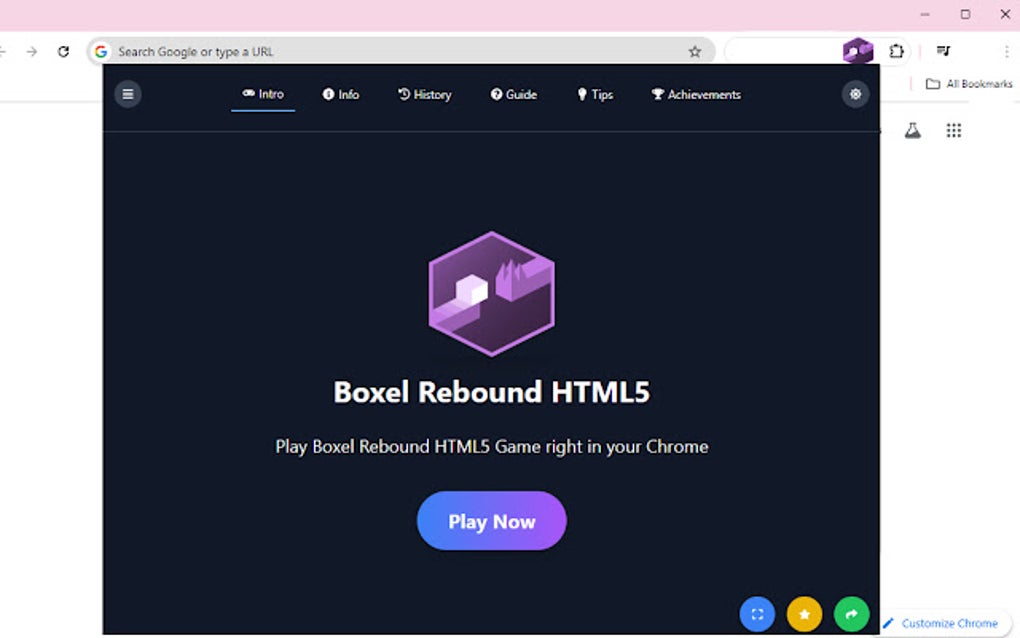
Task: Click the blue fullscreen icon
Action: tap(757, 614)
